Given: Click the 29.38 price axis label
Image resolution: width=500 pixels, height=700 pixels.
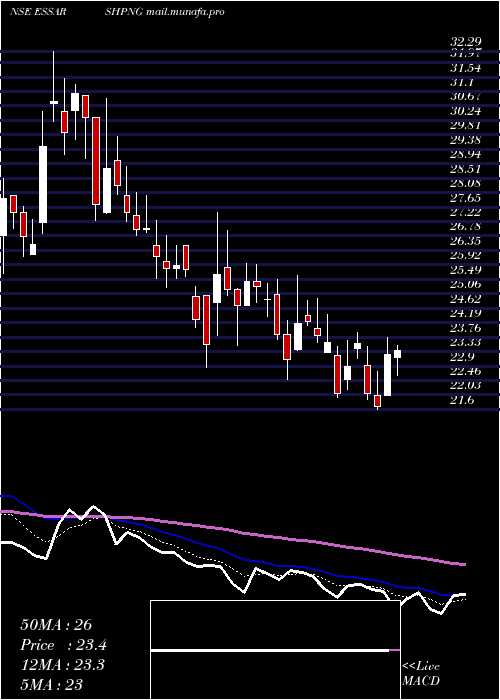Looking at the screenshot, I should tap(466, 140).
